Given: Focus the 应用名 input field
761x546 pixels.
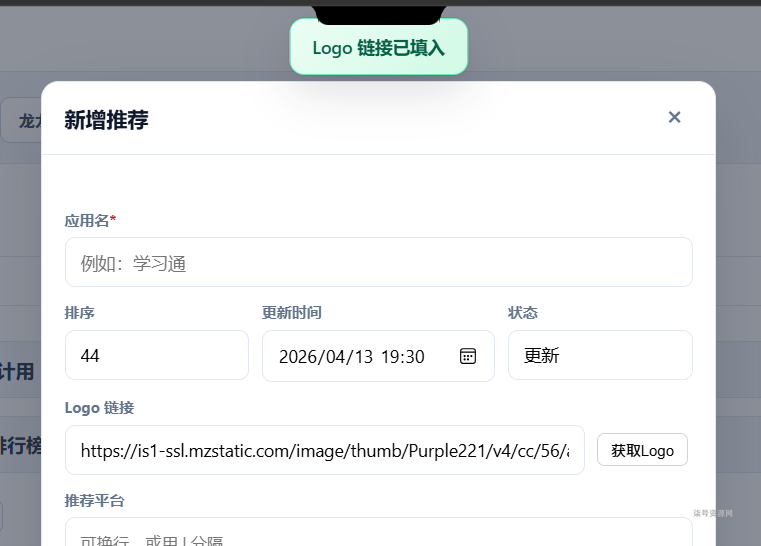Looking at the screenshot, I should pos(379,262).
